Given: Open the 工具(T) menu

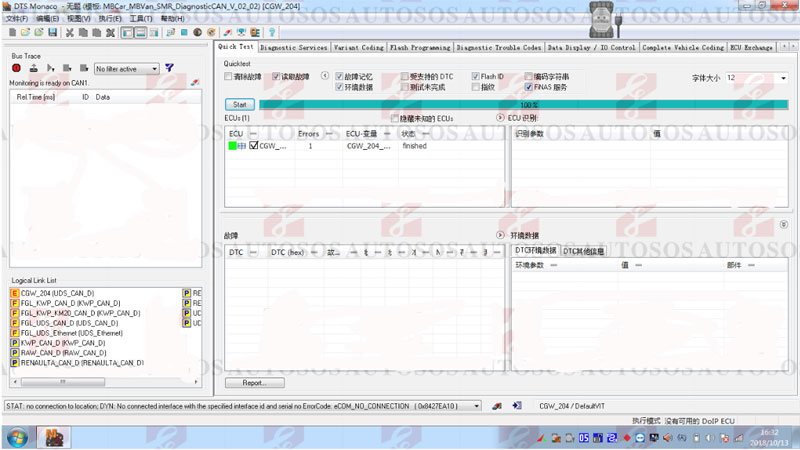Looking at the screenshot, I should click(141, 18).
